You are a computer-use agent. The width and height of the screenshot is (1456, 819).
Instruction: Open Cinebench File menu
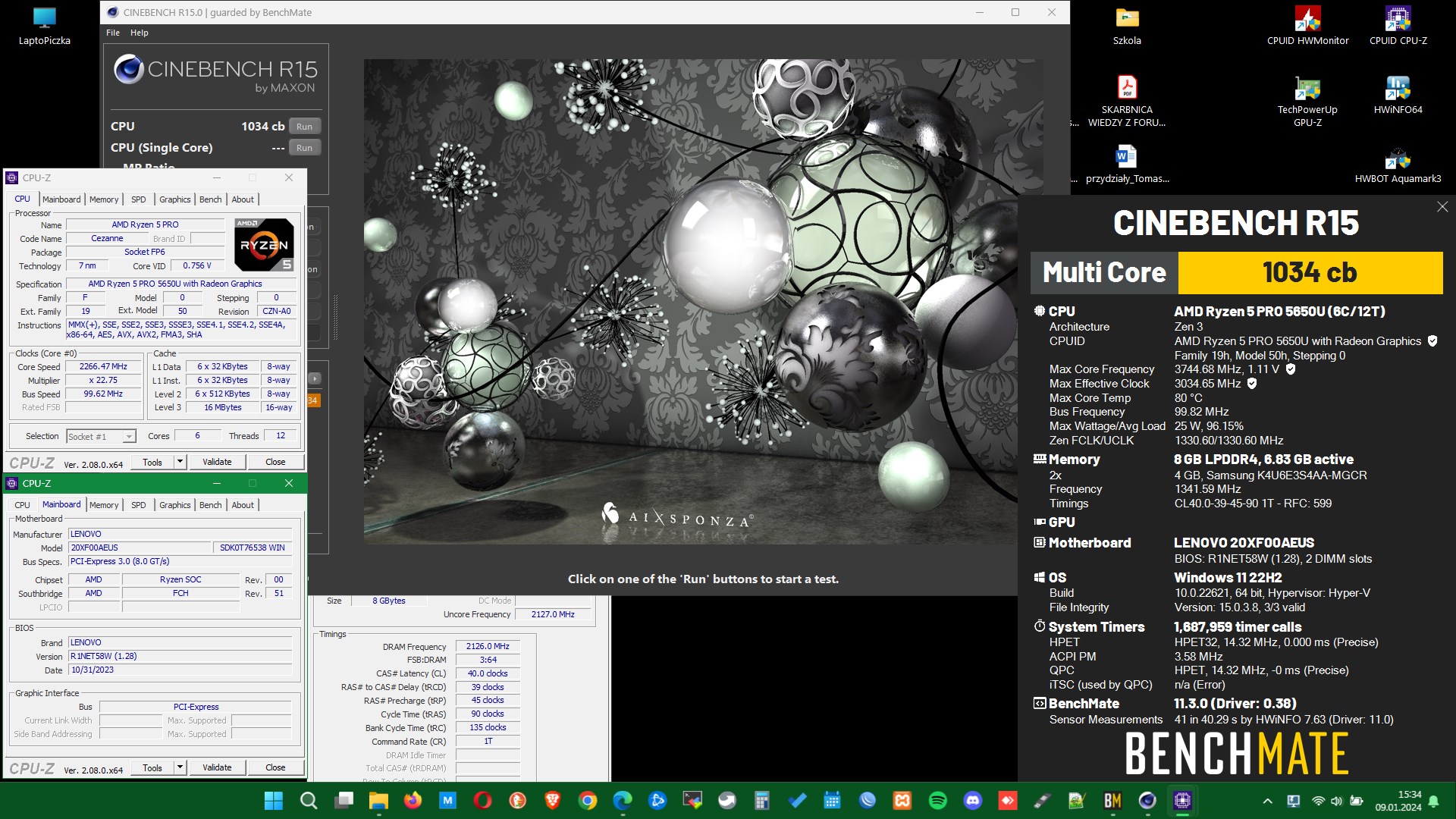113,33
